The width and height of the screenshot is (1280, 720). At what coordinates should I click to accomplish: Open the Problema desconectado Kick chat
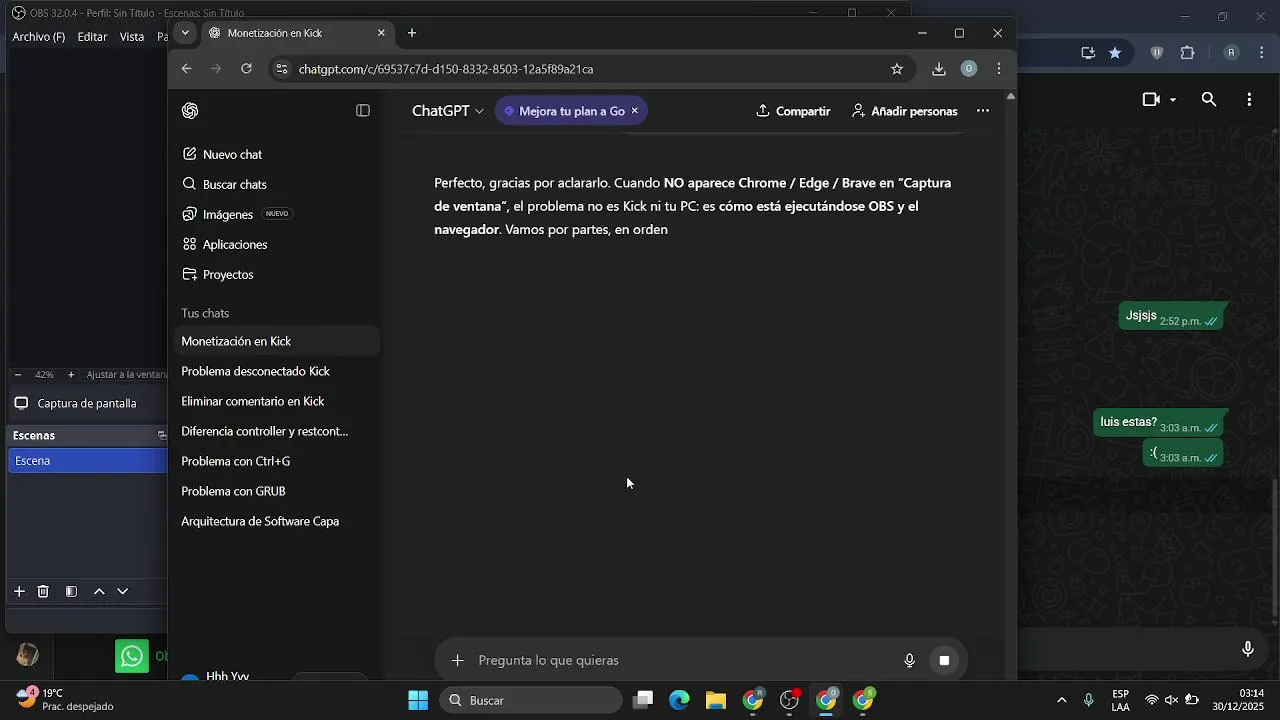click(x=277, y=371)
